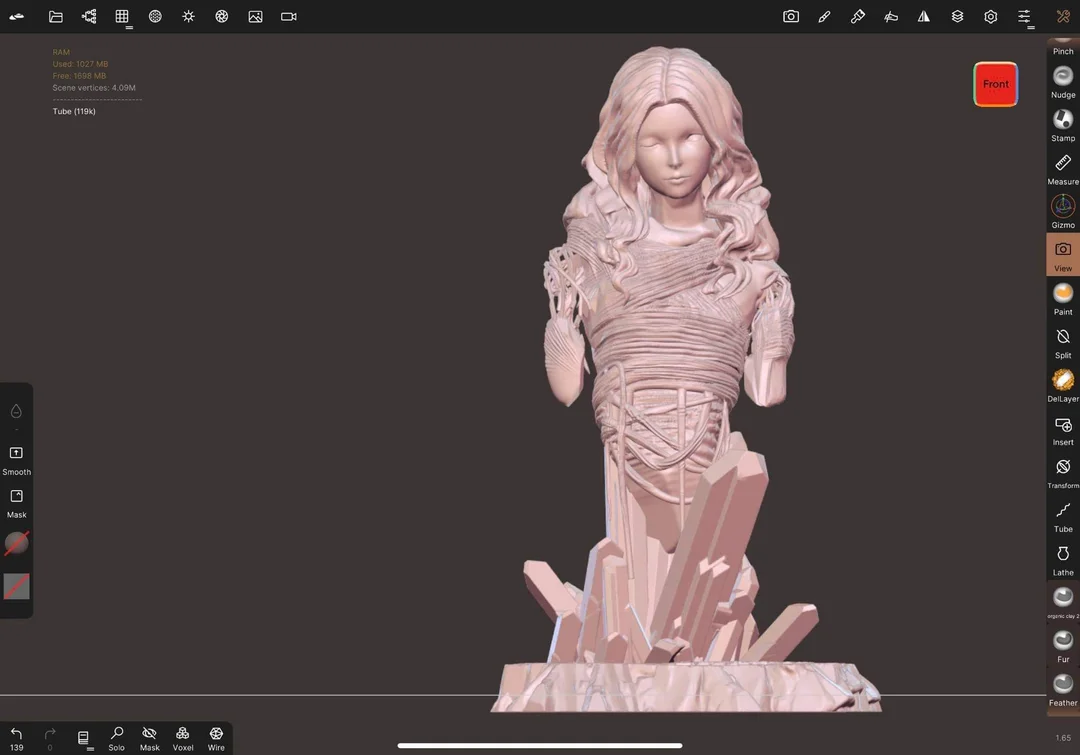Open the Stroke pencil menu

824,17
